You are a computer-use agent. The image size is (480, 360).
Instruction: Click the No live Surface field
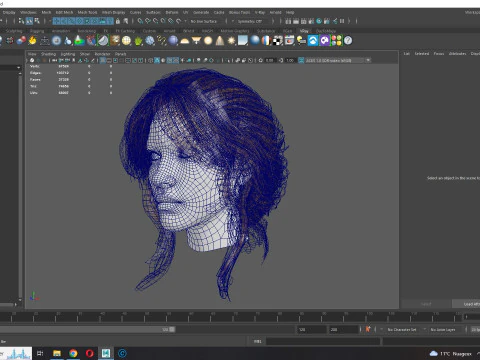point(204,21)
